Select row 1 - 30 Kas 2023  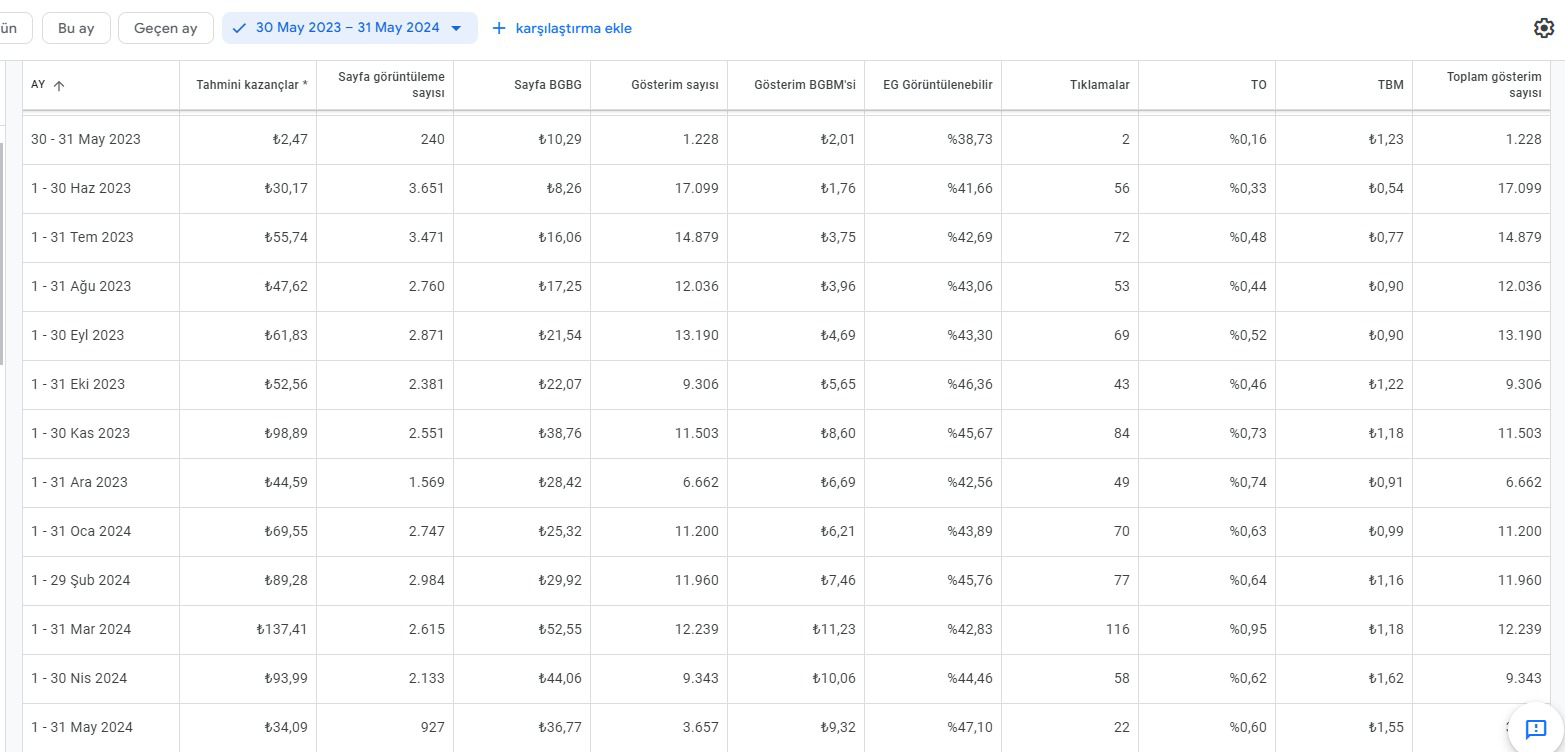786,434
